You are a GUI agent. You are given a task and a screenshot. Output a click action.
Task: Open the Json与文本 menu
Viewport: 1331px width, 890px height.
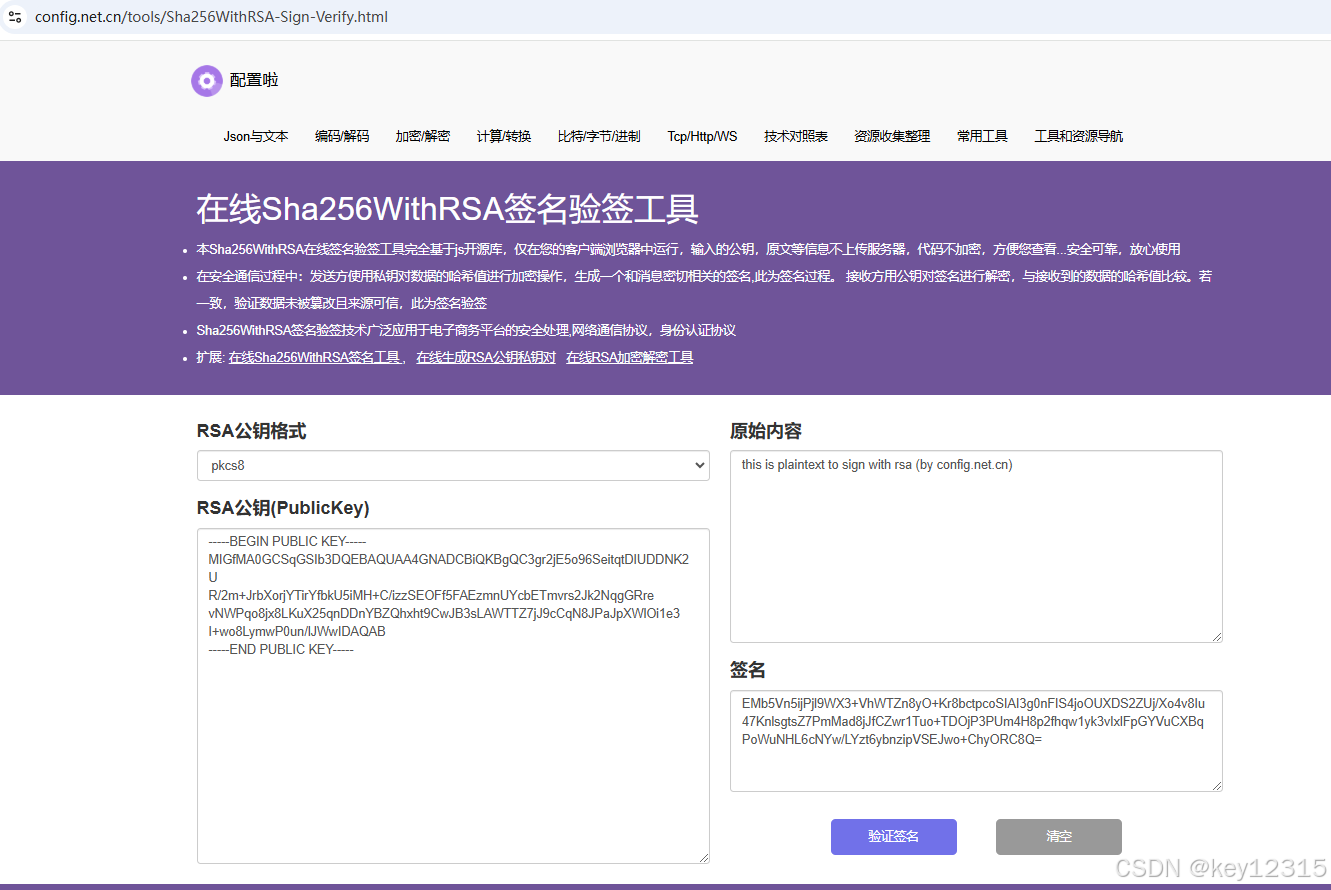pyautogui.click(x=255, y=136)
